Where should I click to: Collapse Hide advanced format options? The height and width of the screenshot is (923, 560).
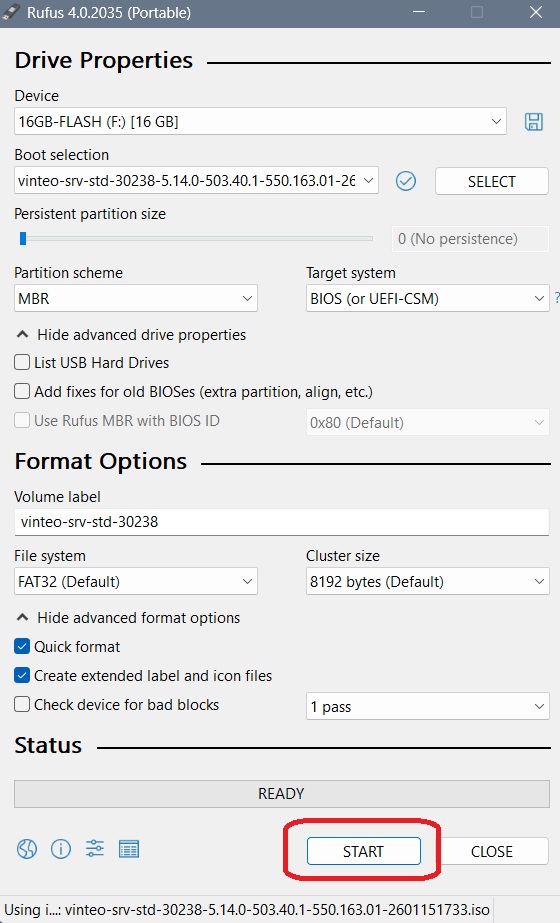click(x=128, y=617)
